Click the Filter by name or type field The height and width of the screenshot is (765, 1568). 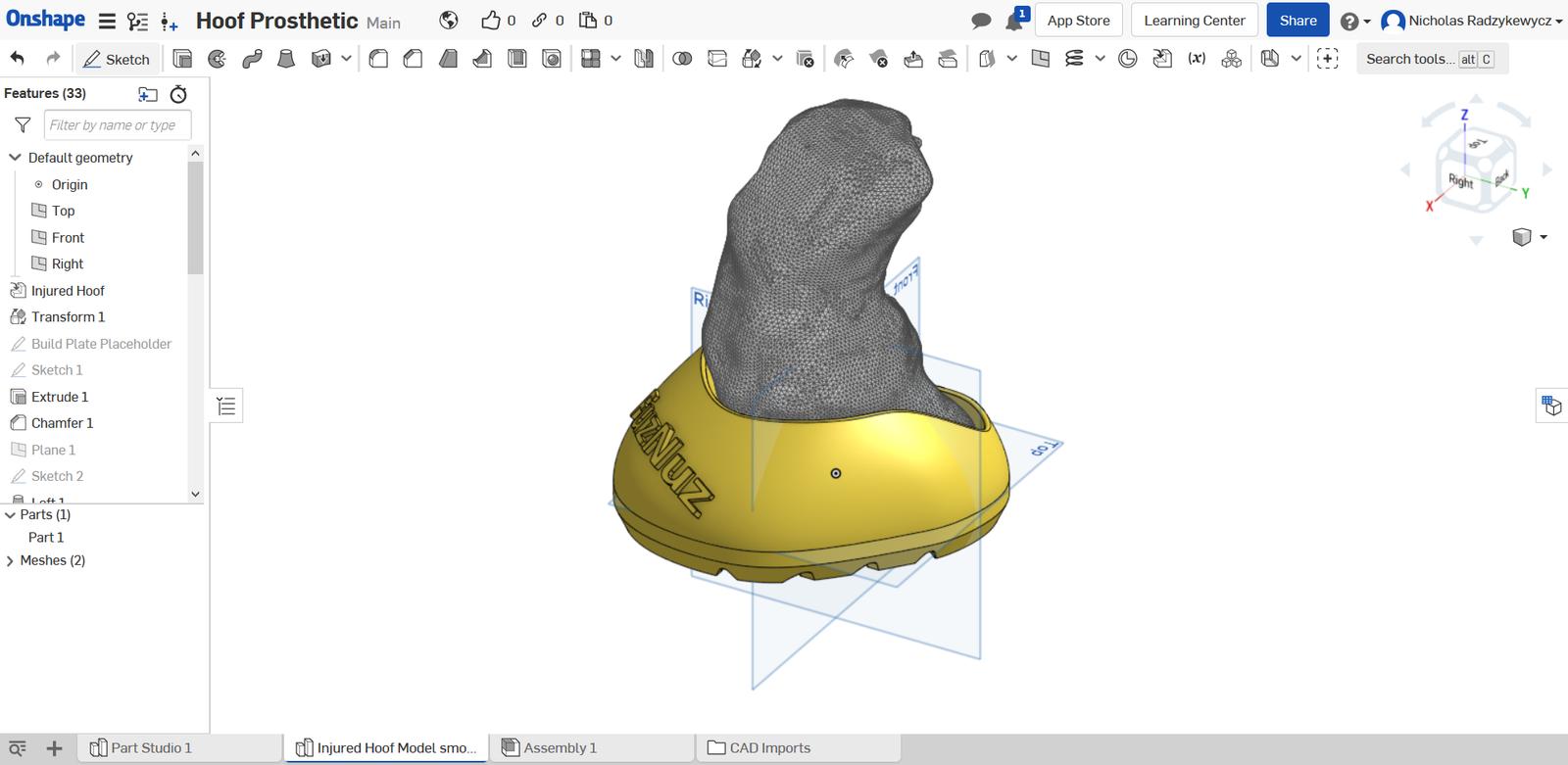(x=117, y=125)
